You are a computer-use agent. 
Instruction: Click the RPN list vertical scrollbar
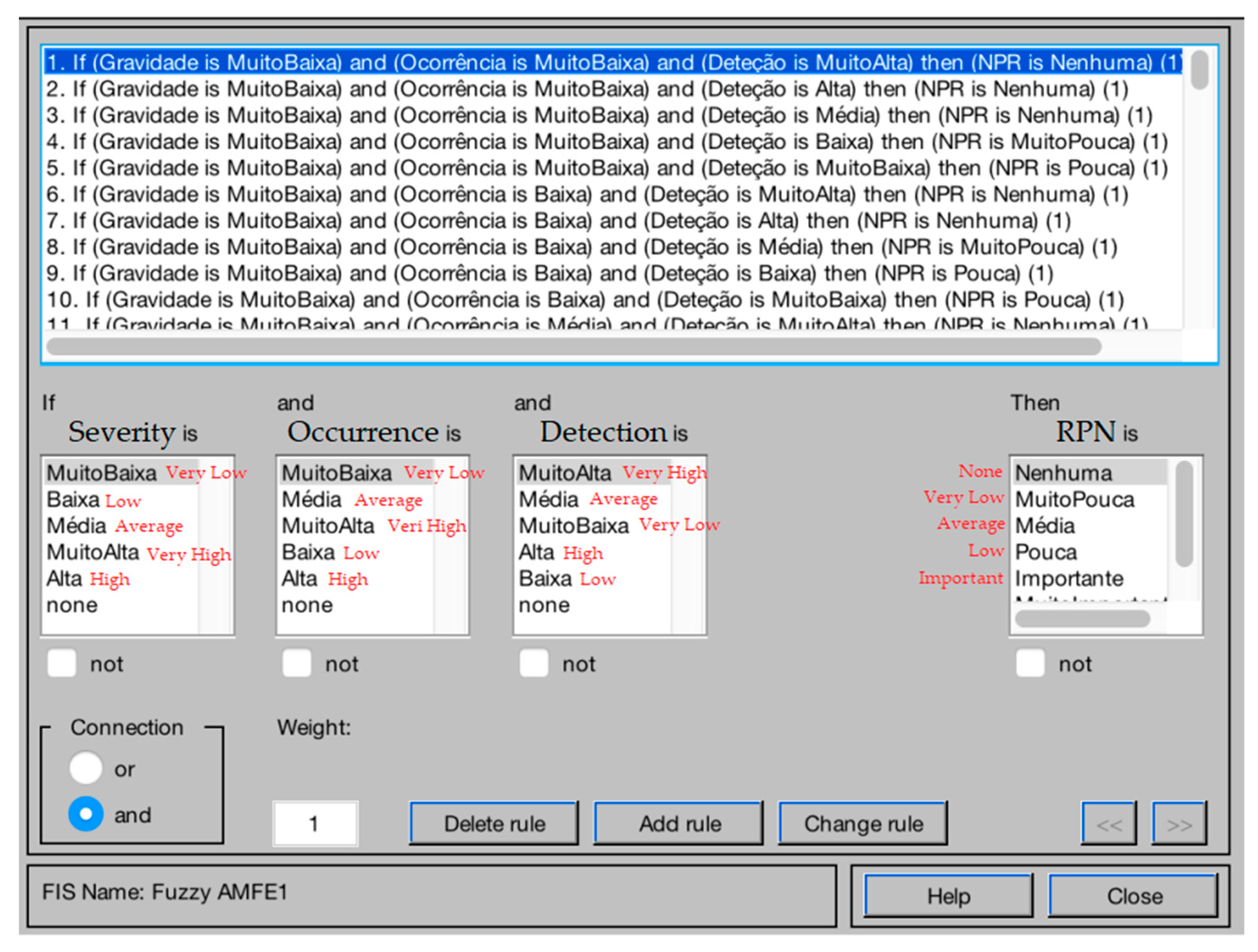1184,515
